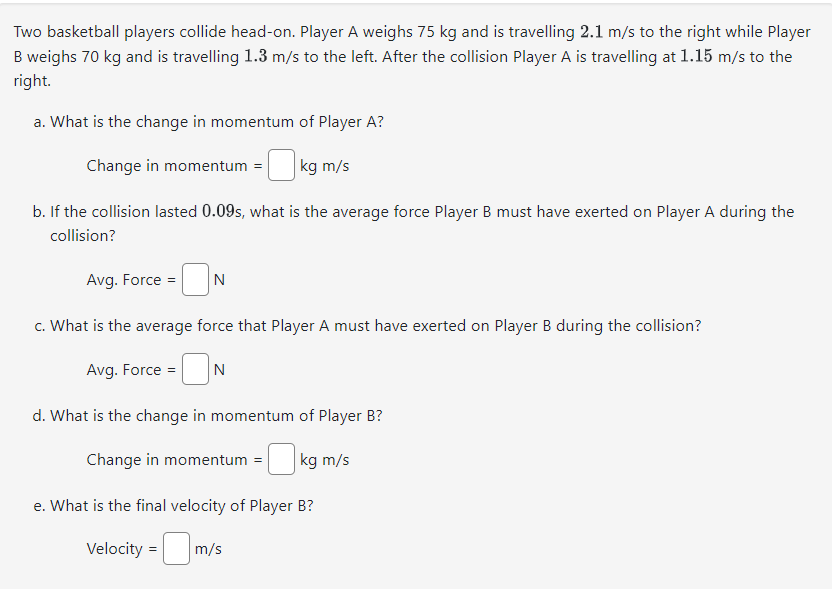Screen dimensions: 832x589
Task: Select the Velocity answer box in part e
Action: pos(176,548)
